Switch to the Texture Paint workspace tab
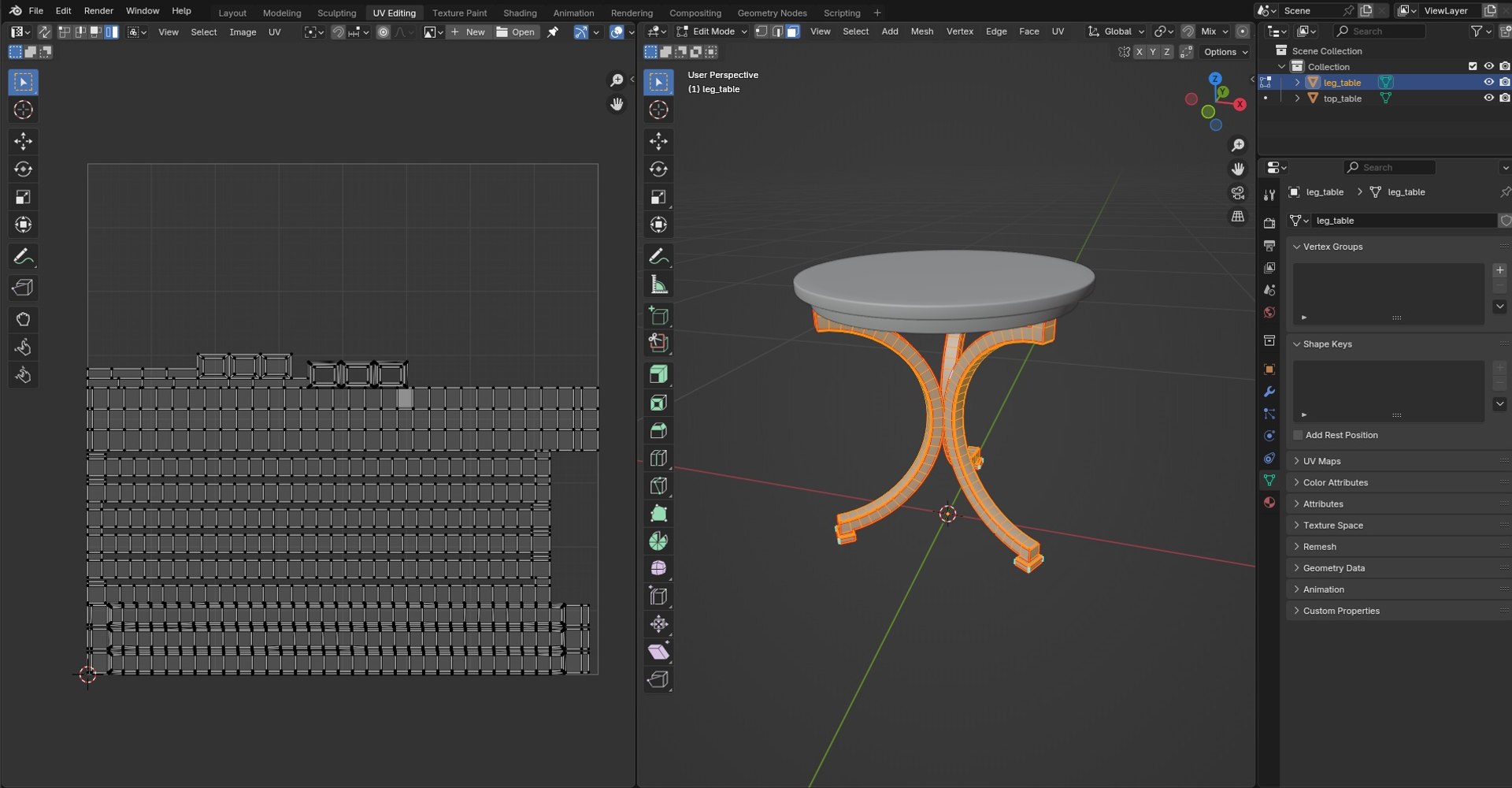The height and width of the screenshot is (788, 1512). point(459,13)
